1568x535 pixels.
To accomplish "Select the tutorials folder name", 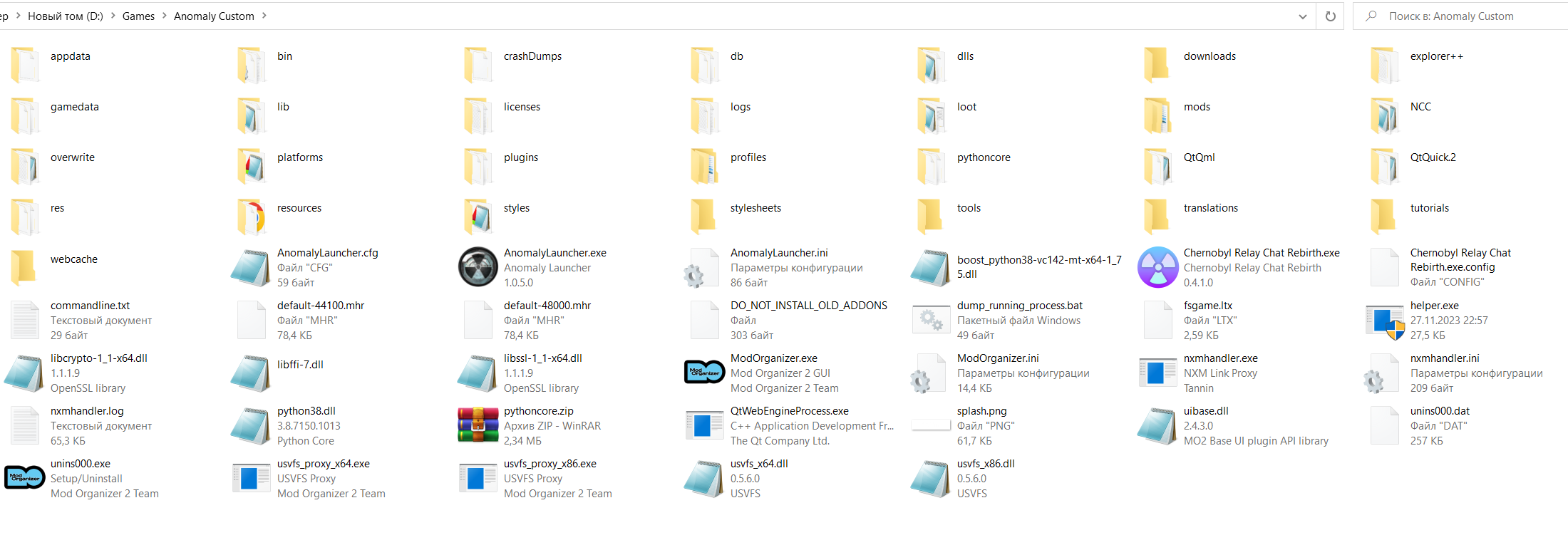I will (x=1429, y=208).
